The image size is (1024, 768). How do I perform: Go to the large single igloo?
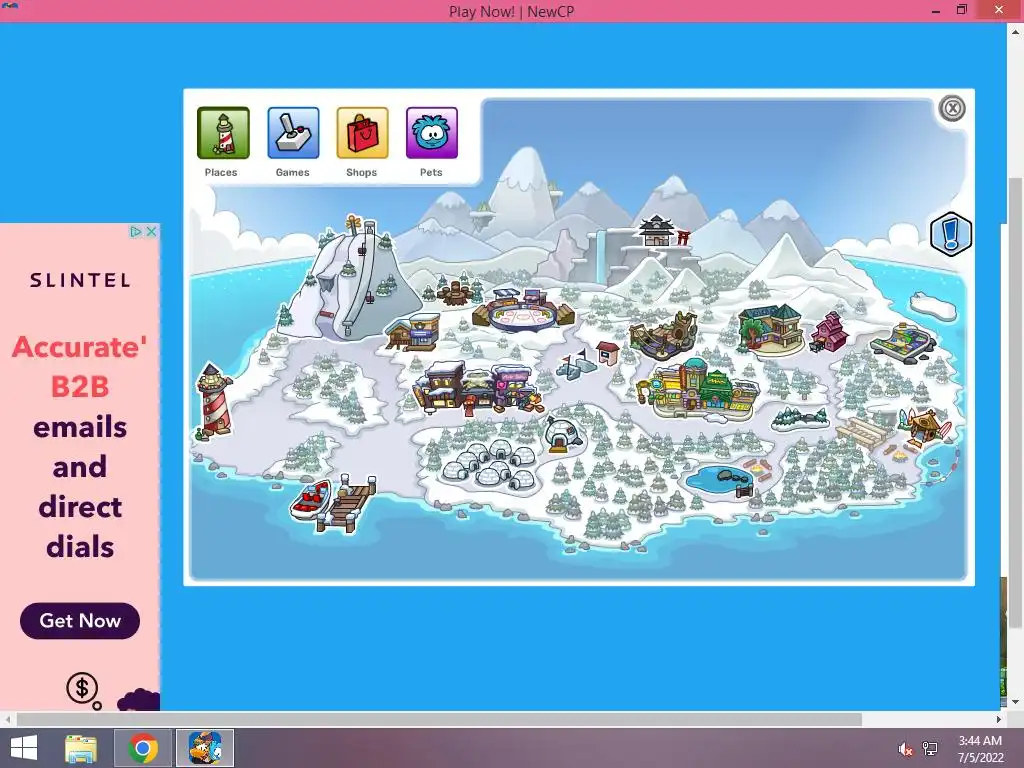563,435
